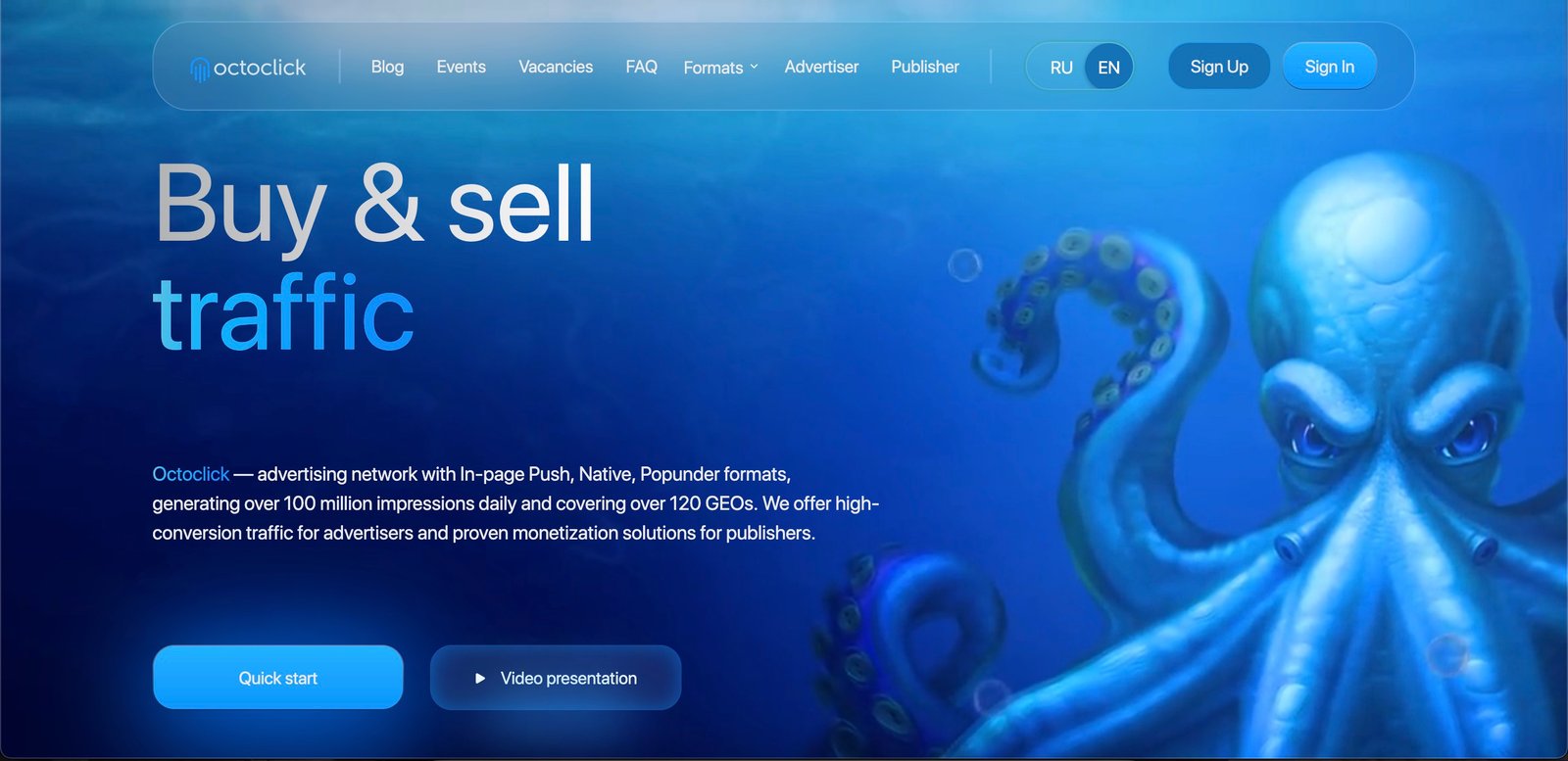The width and height of the screenshot is (1568, 761).
Task: Open the Blog page
Action: 387,67
